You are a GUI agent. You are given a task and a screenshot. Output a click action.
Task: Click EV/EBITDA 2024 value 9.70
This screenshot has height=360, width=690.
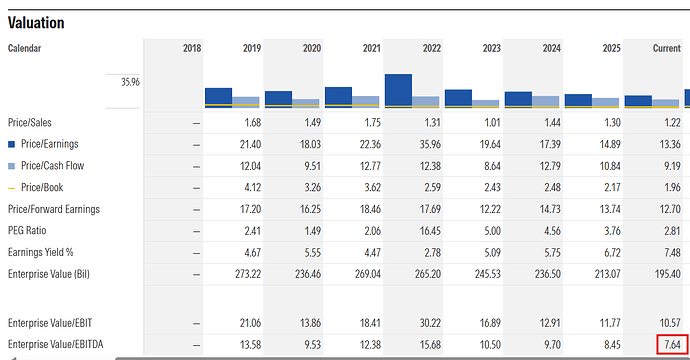(552, 345)
